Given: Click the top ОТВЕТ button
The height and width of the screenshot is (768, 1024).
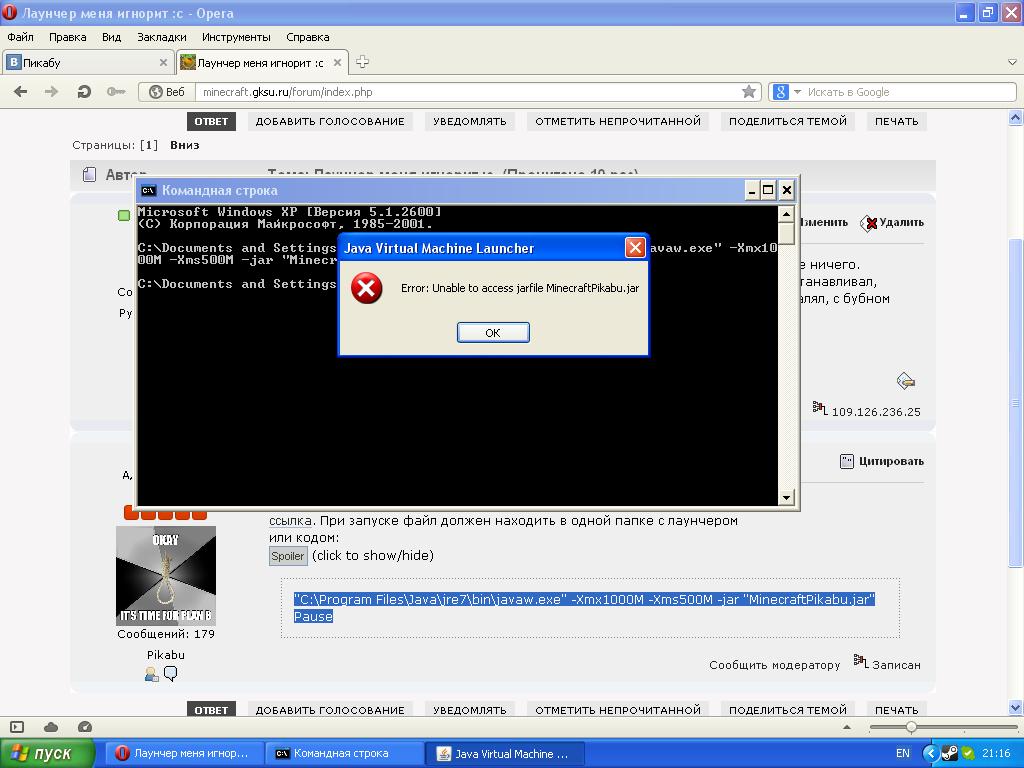Looking at the screenshot, I should pos(211,121).
